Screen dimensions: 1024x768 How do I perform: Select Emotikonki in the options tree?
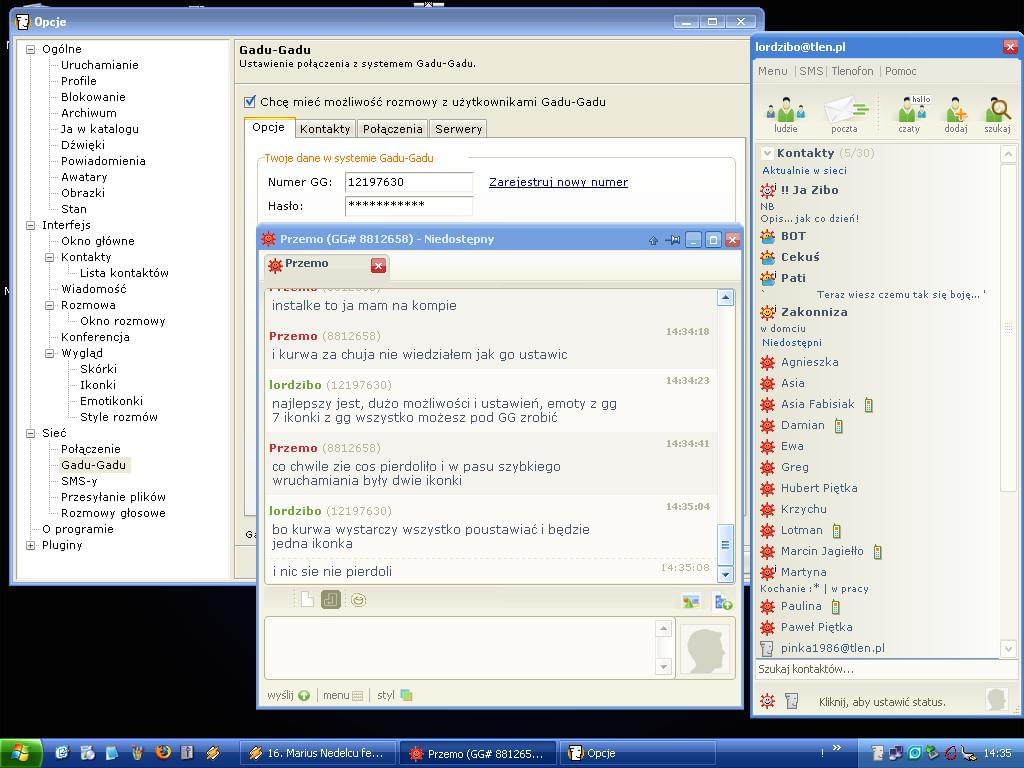[x=111, y=401]
